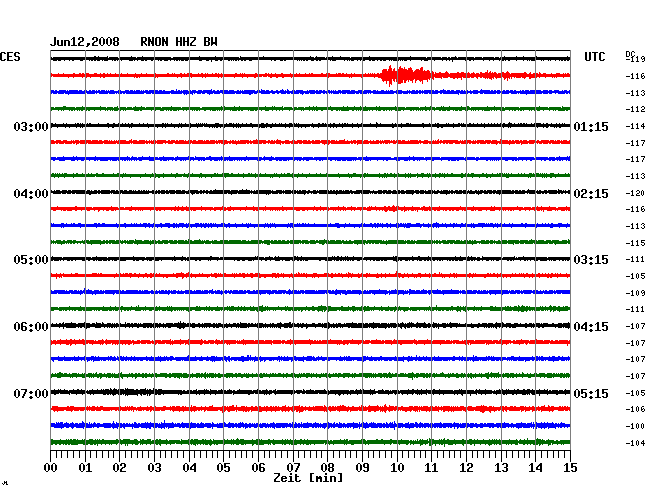650x494 pixels.
Task: Click minute 12 on the time axis
Action: 466,468
